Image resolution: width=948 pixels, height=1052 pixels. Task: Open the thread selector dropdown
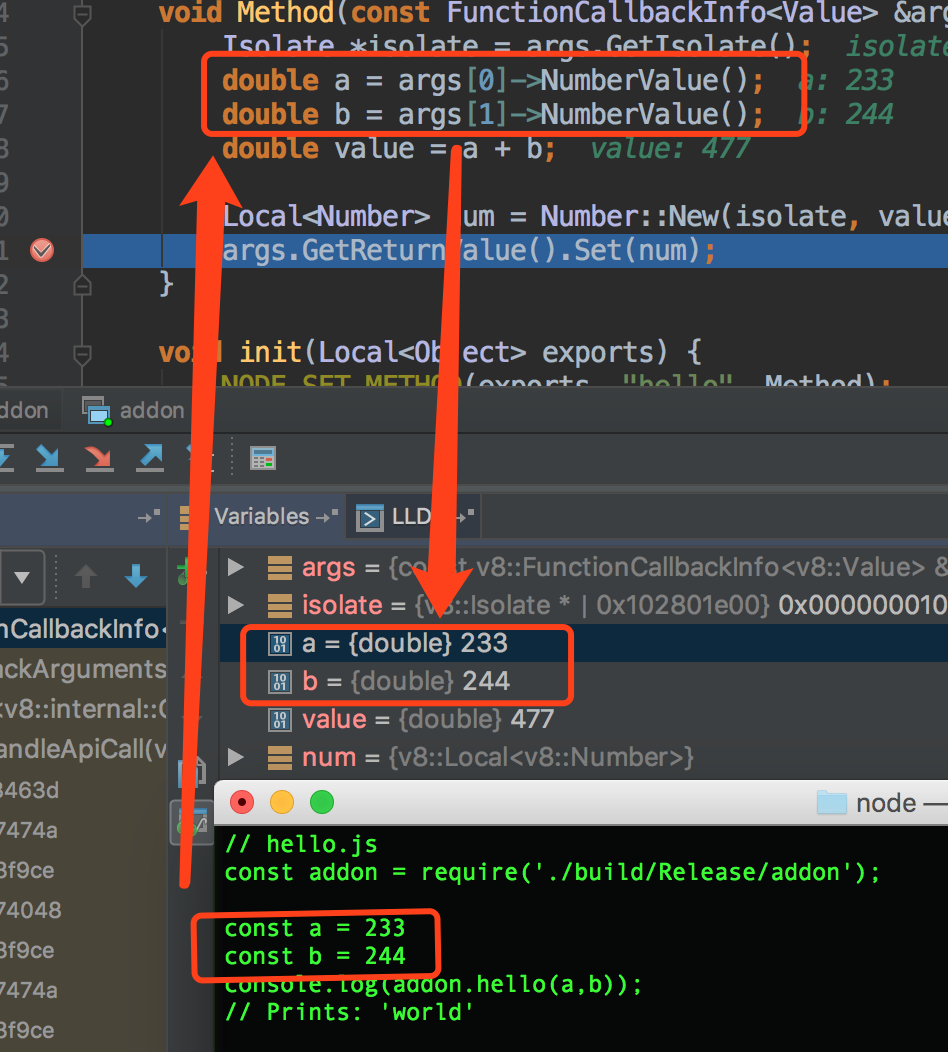point(21,577)
